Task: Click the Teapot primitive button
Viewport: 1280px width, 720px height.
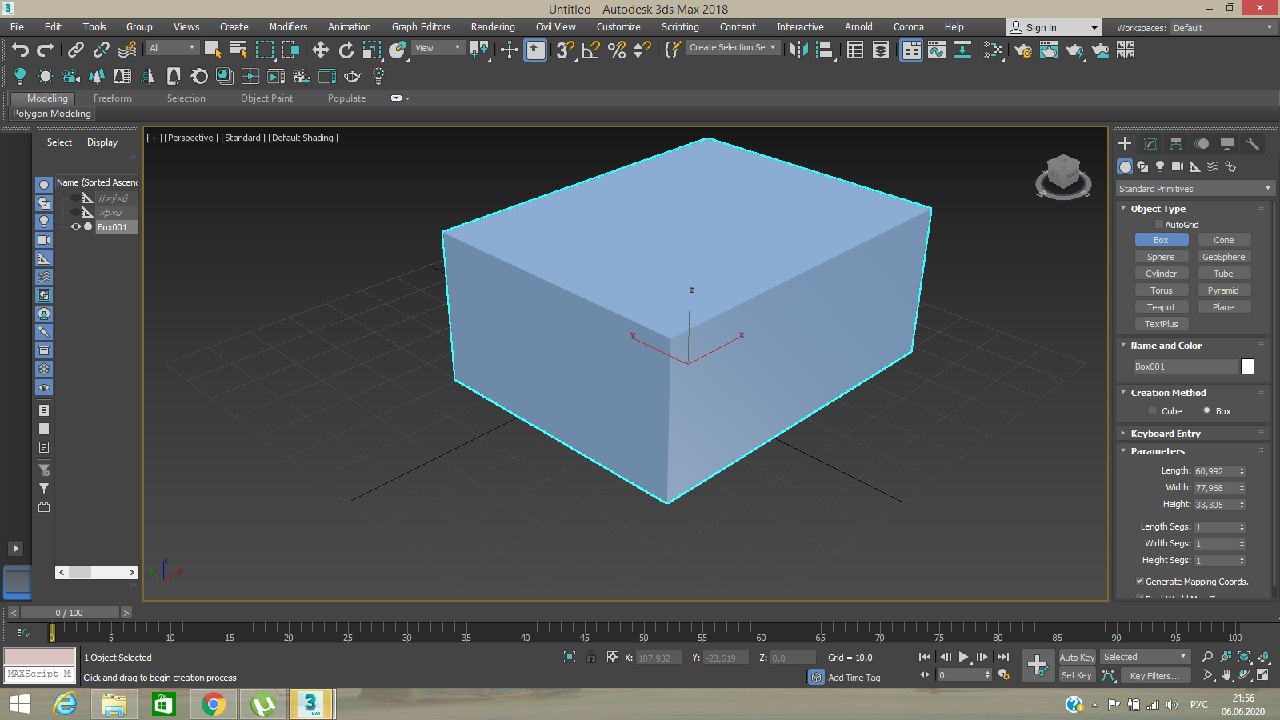Action: [1161, 307]
